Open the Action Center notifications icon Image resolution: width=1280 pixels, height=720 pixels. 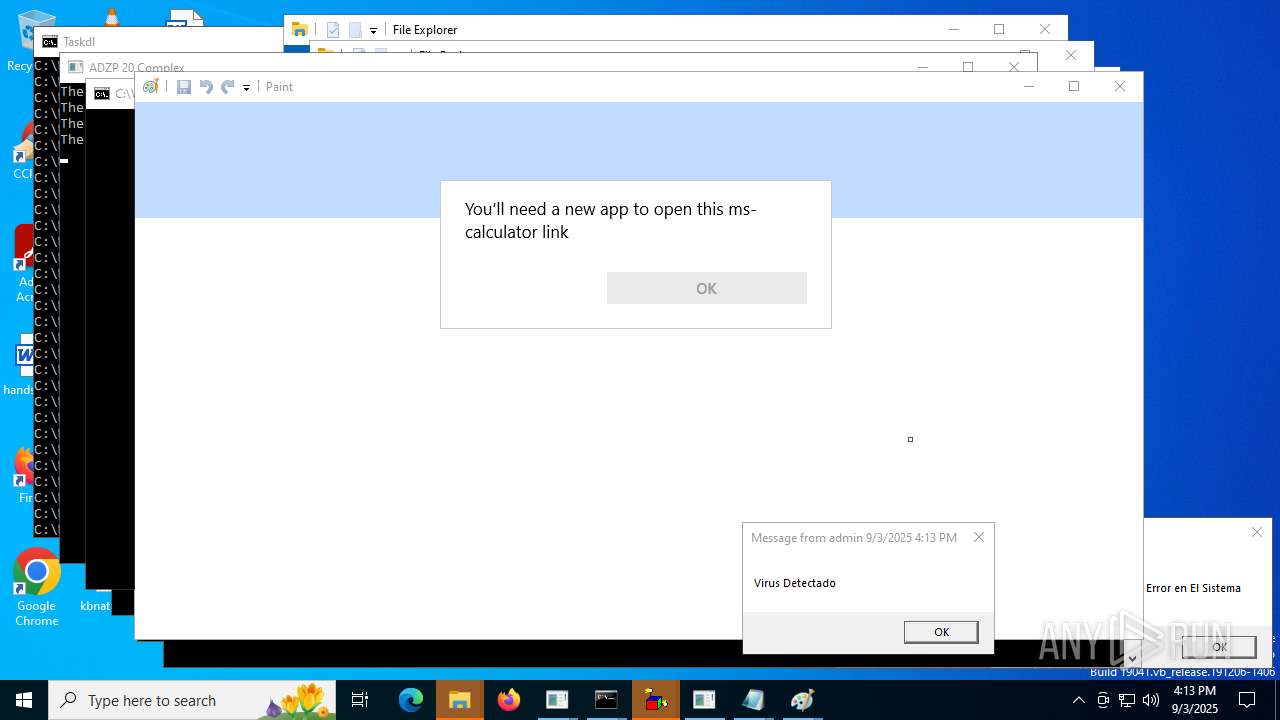pyautogui.click(x=1247, y=700)
